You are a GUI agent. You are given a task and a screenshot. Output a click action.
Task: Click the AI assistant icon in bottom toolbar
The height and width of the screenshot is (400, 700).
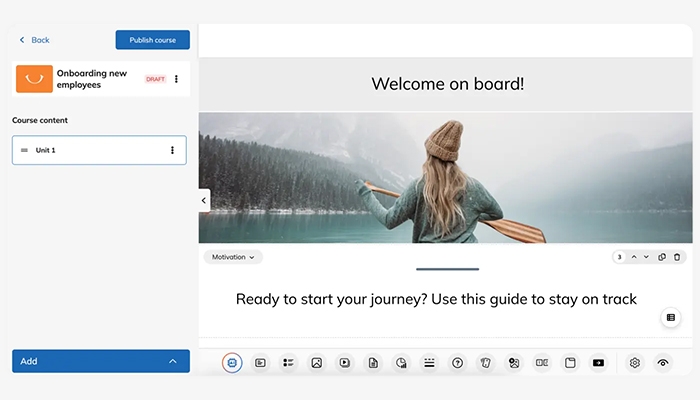(x=232, y=362)
